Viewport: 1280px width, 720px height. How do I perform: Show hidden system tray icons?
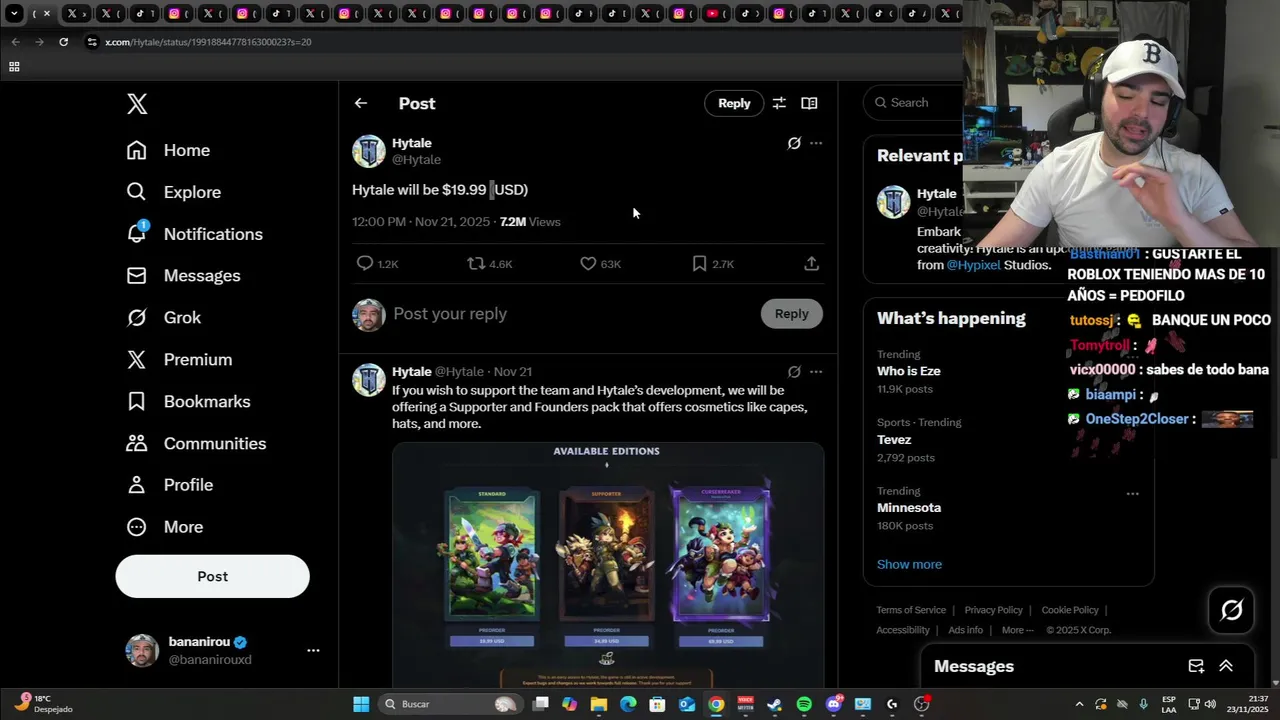[x=1080, y=704]
